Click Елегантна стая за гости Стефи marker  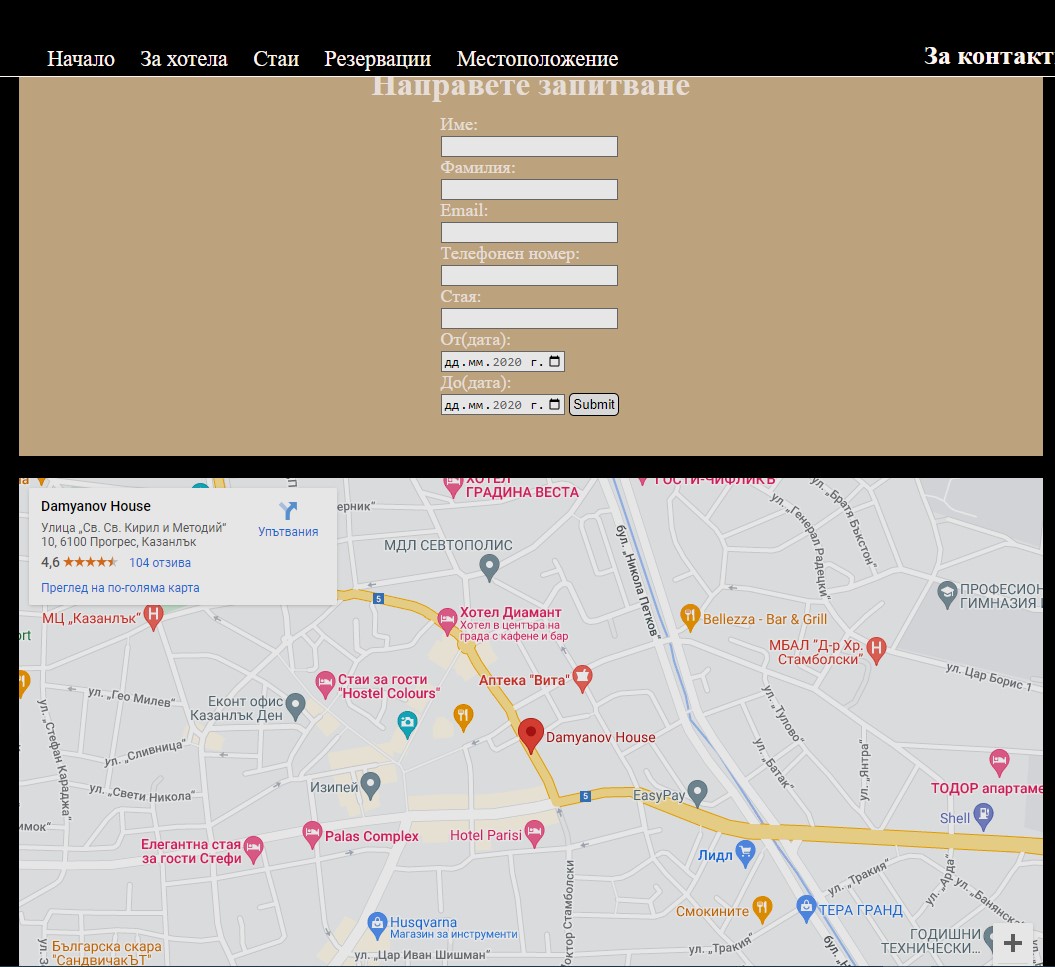253,849
